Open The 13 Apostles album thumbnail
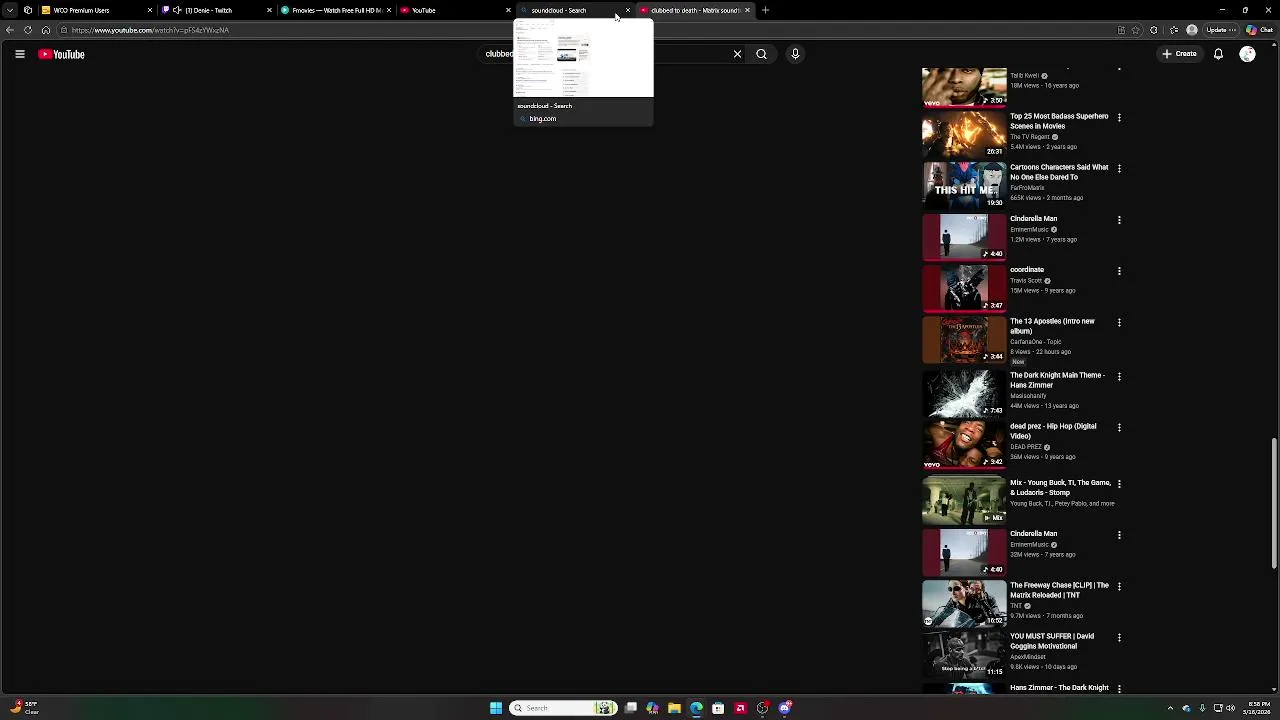The image size is (1280, 720). tap(964, 339)
